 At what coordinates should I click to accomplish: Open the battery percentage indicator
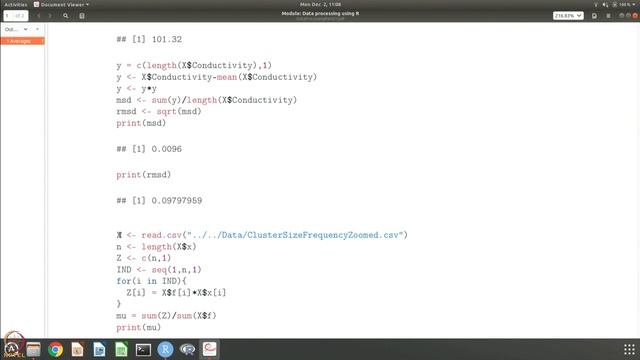pos(621,4)
